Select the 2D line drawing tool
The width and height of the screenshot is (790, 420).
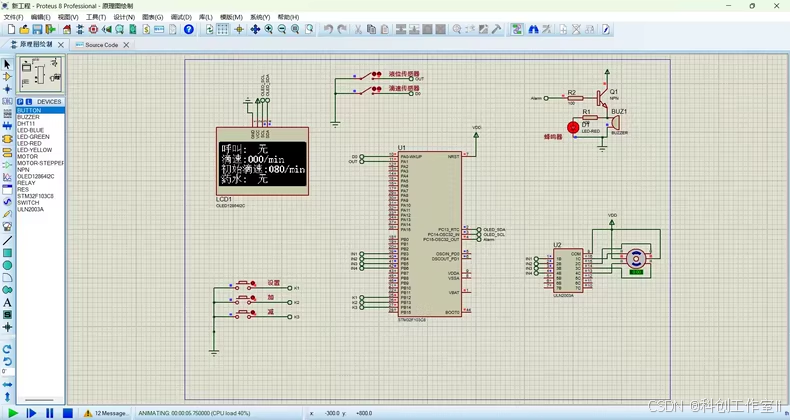click(7, 241)
